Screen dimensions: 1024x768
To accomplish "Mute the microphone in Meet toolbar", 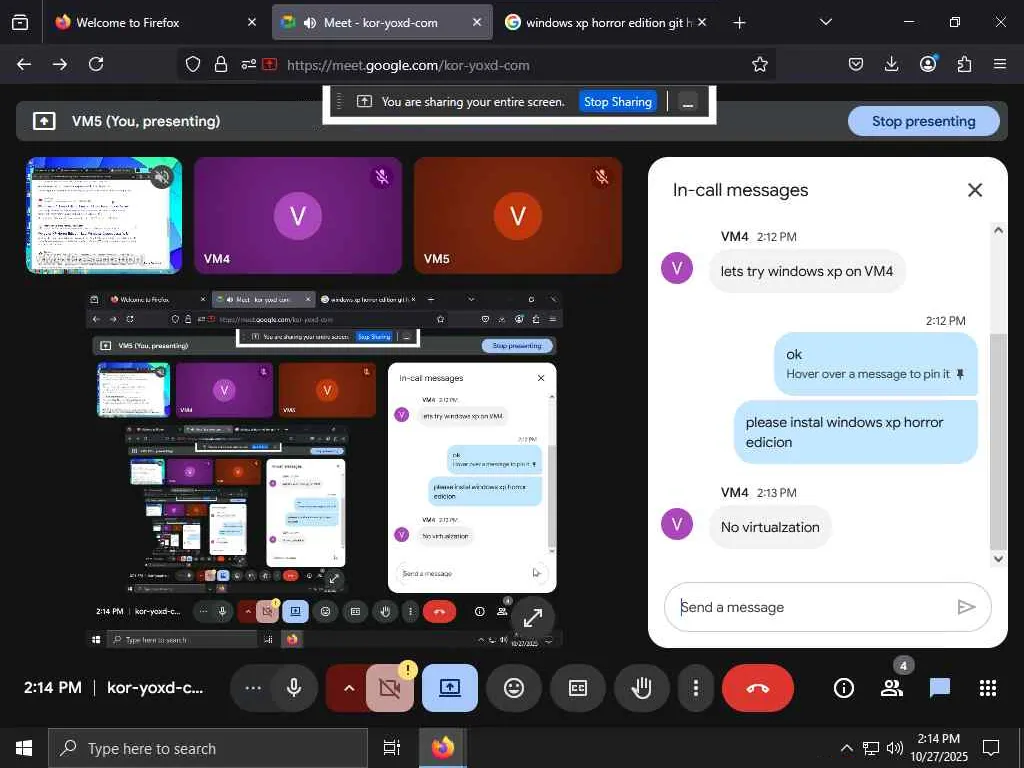I will click(294, 688).
